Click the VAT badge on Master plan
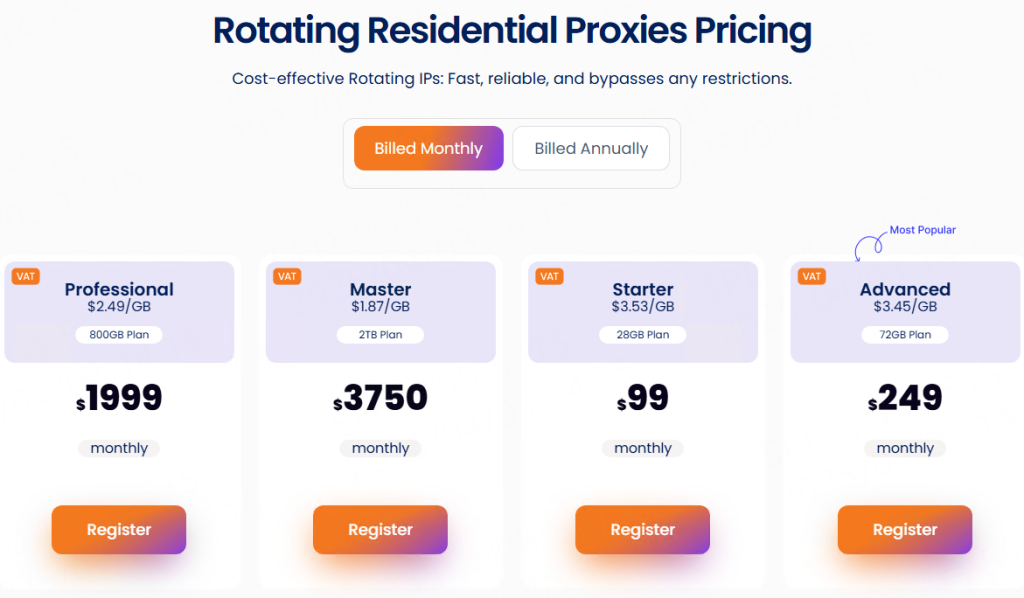Image resolution: width=1024 pixels, height=598 pixels. (x=287, y=276)
